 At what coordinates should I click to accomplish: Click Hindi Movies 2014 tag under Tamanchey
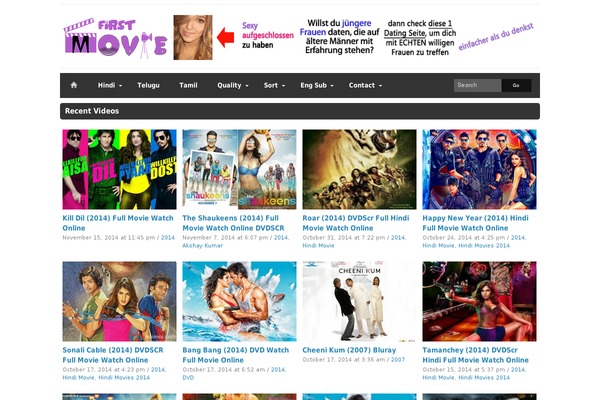484,378
